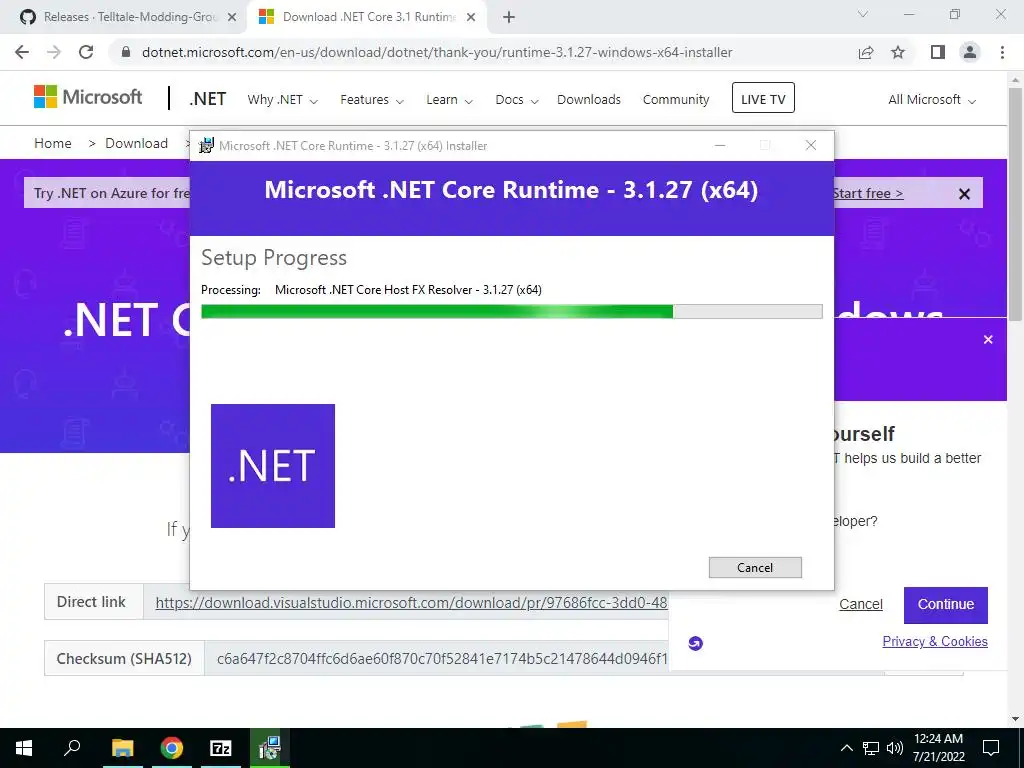
Task: Open the clock and date flyout
Action: [x=938, y=748]
